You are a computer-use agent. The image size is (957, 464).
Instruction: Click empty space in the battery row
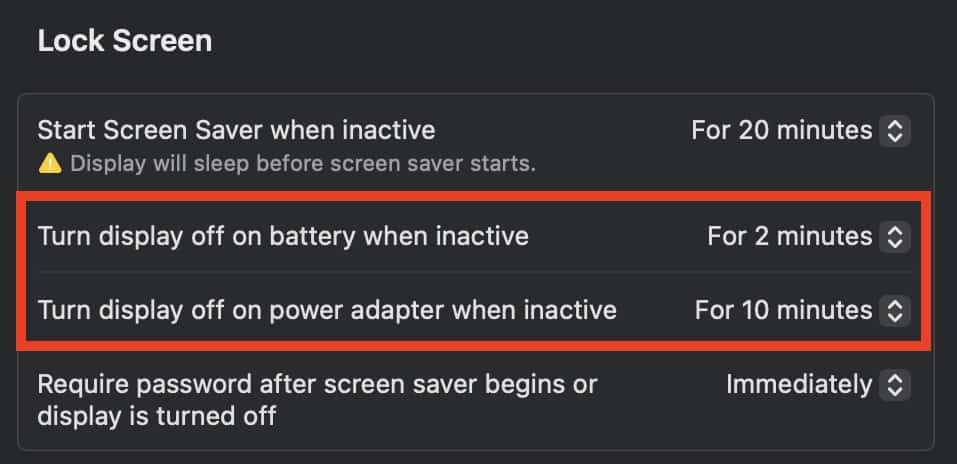[620, 237]
